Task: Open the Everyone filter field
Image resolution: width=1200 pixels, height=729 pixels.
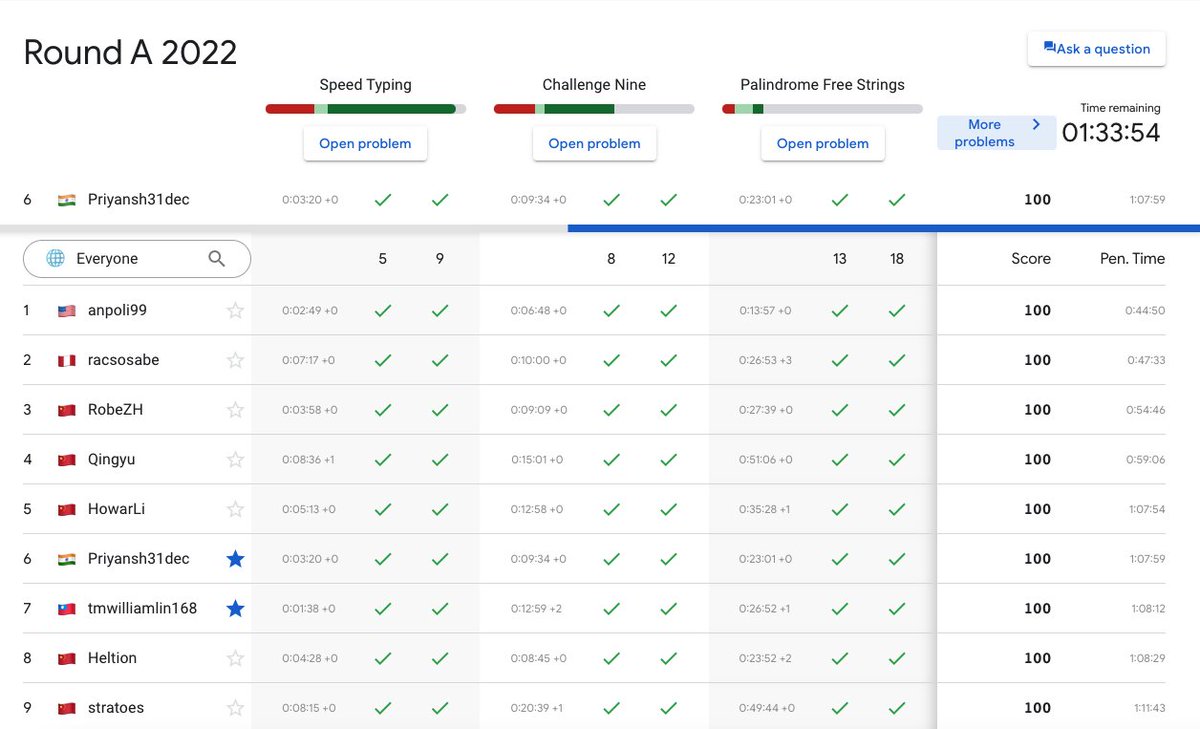Action: click(137, 259)
